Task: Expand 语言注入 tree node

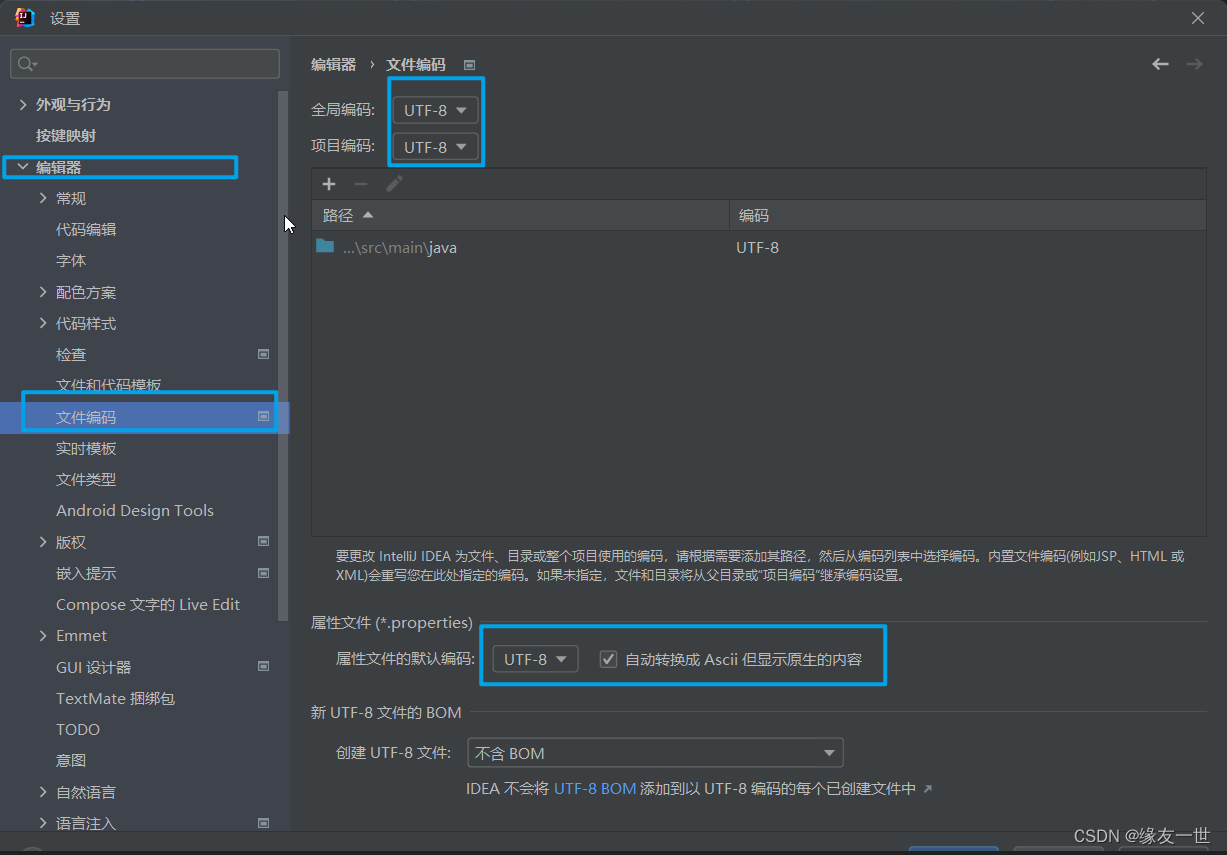Action: coord(43,823)
